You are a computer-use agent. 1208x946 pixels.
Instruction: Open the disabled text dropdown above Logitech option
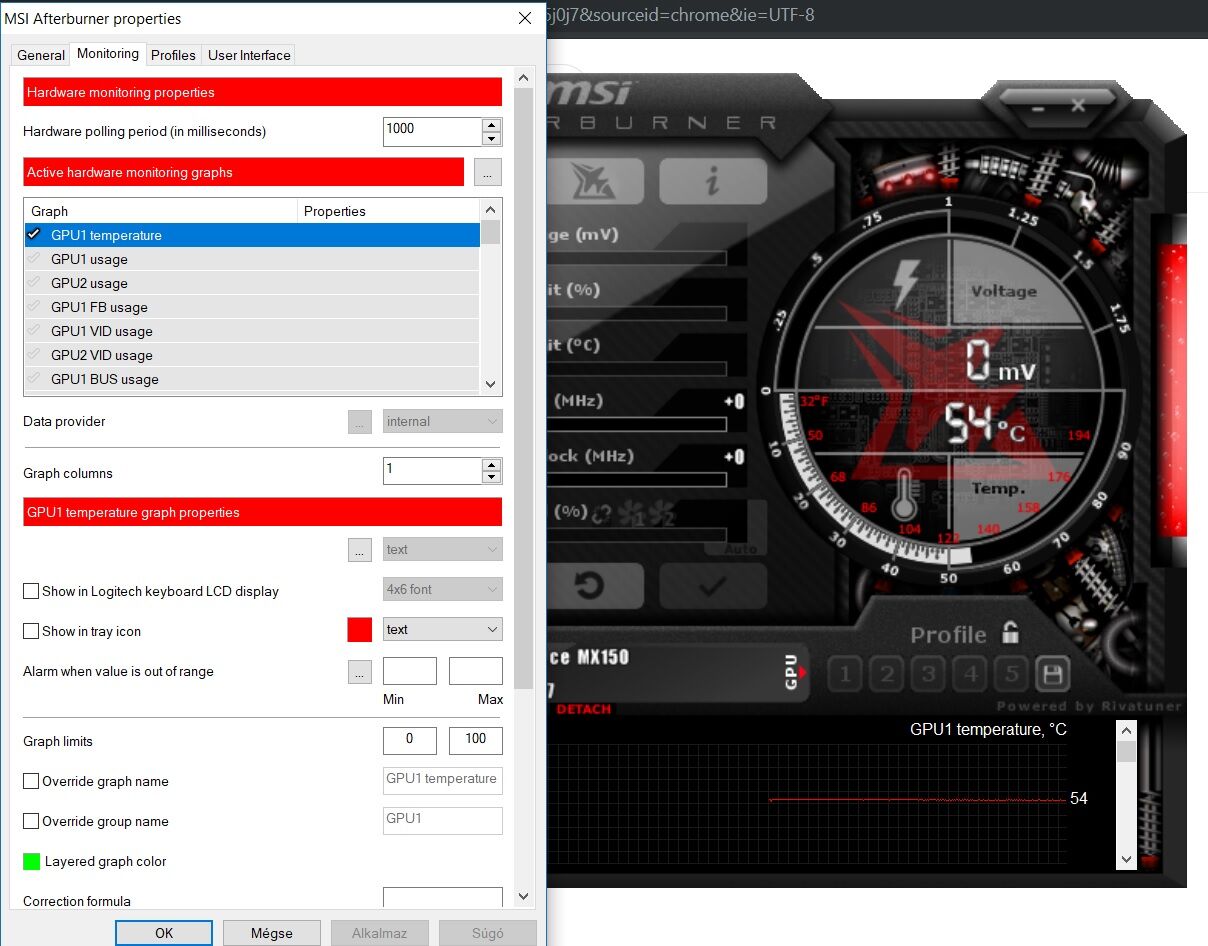442,550
